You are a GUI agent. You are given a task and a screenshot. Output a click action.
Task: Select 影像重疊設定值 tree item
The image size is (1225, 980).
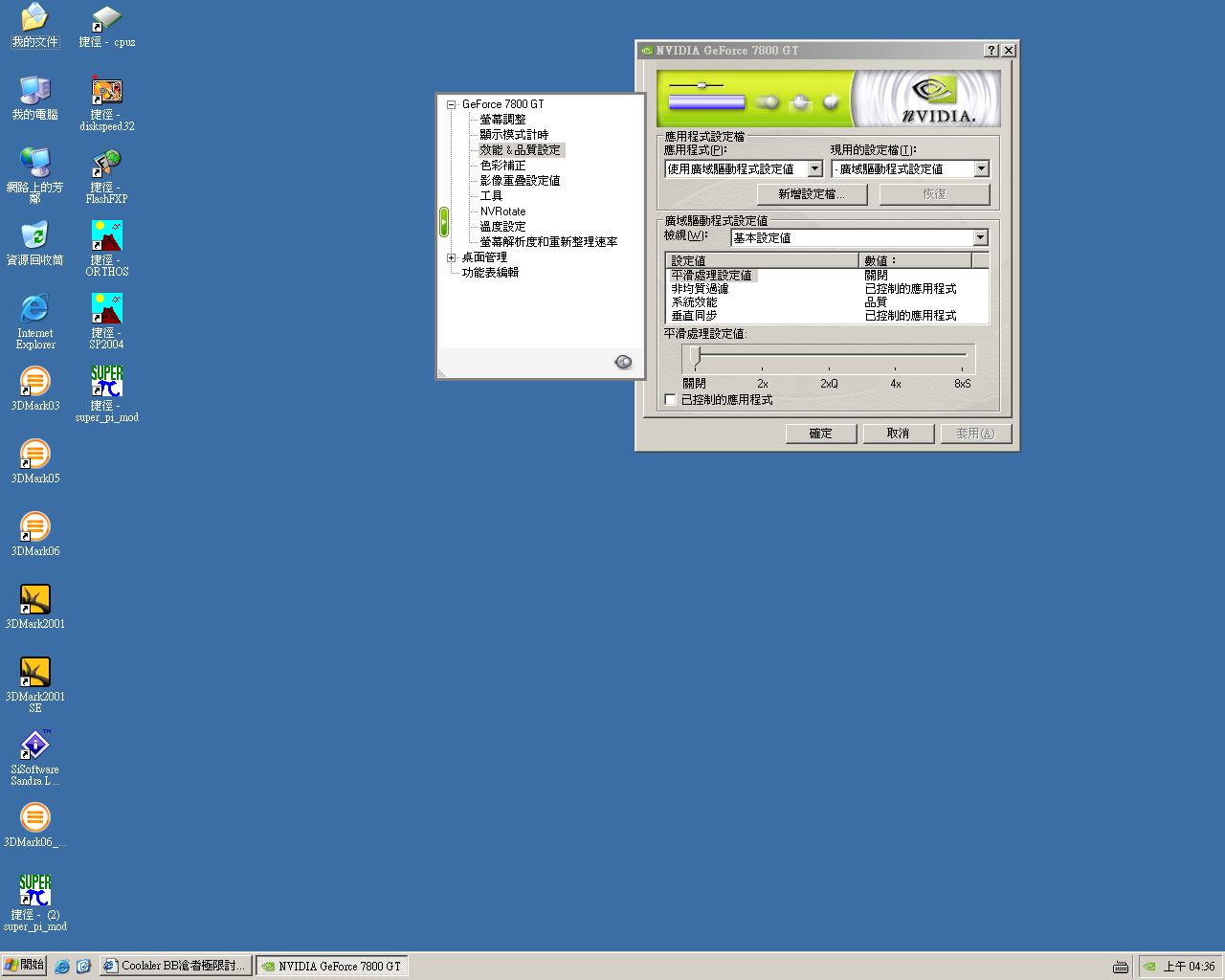click(x=520, y=181)
